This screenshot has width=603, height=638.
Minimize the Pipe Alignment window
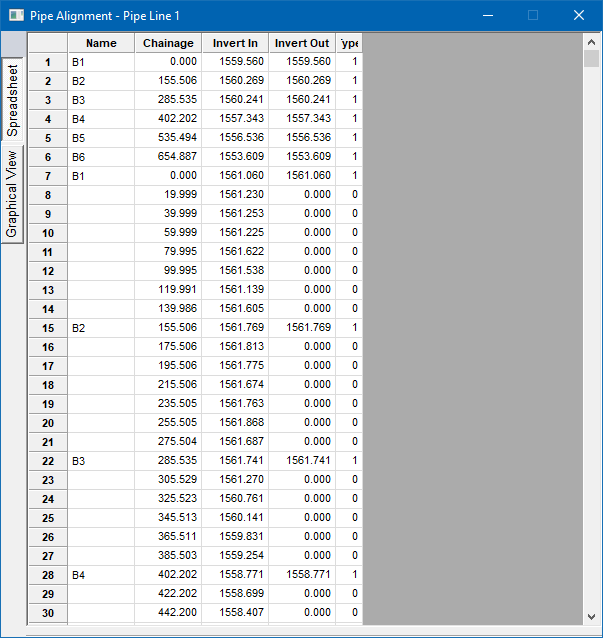488,15
